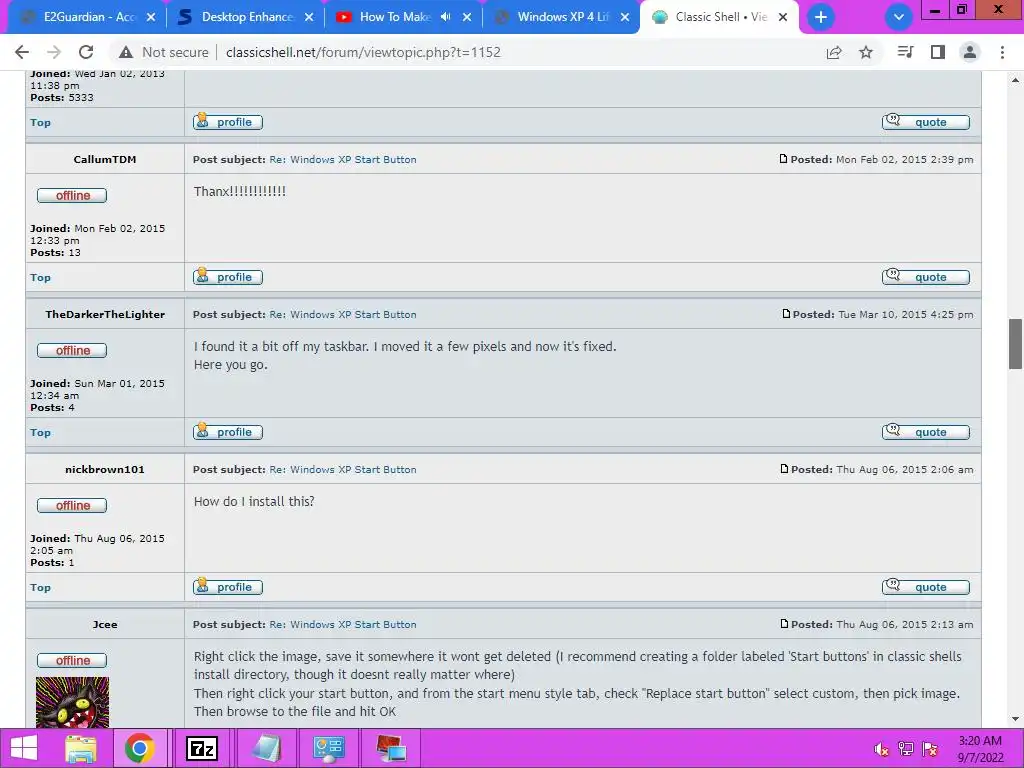Image resolution: width=1024 pixels, height=768 pixels.
Task: Switch to Desktop Enhance tab
Action: 246,17
